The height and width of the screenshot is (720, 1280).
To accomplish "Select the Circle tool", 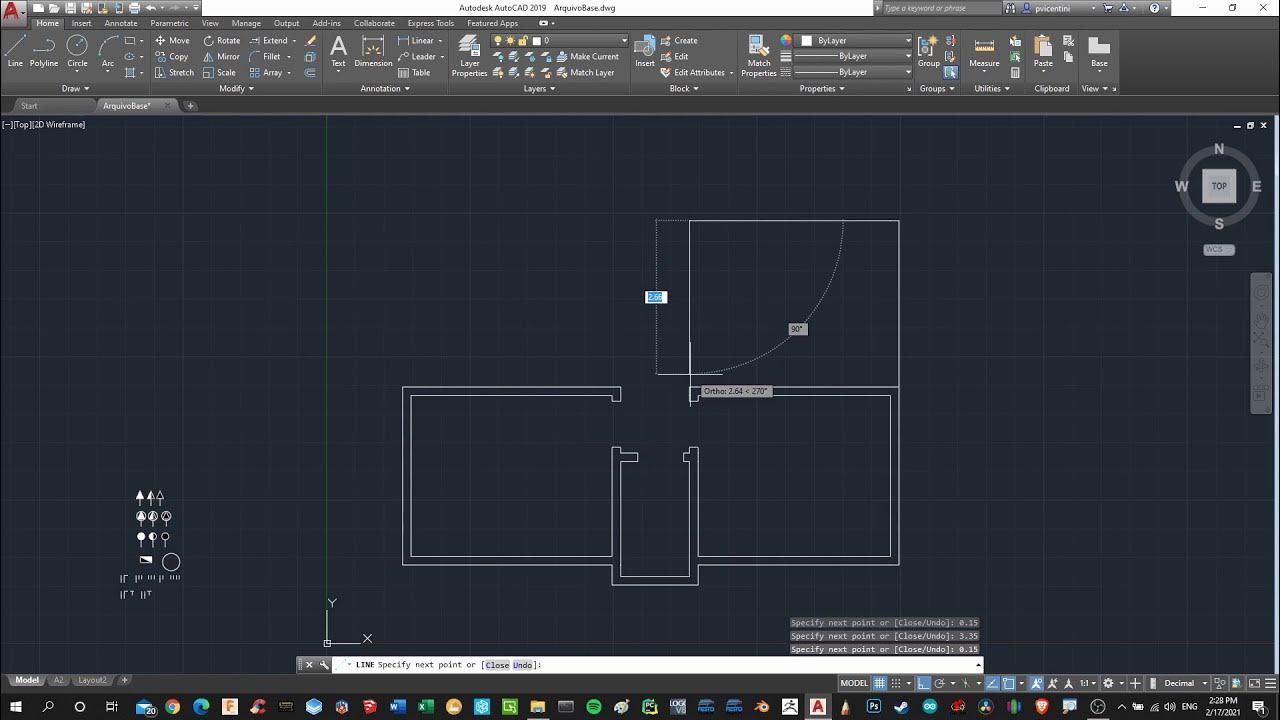I will (77, 51).
